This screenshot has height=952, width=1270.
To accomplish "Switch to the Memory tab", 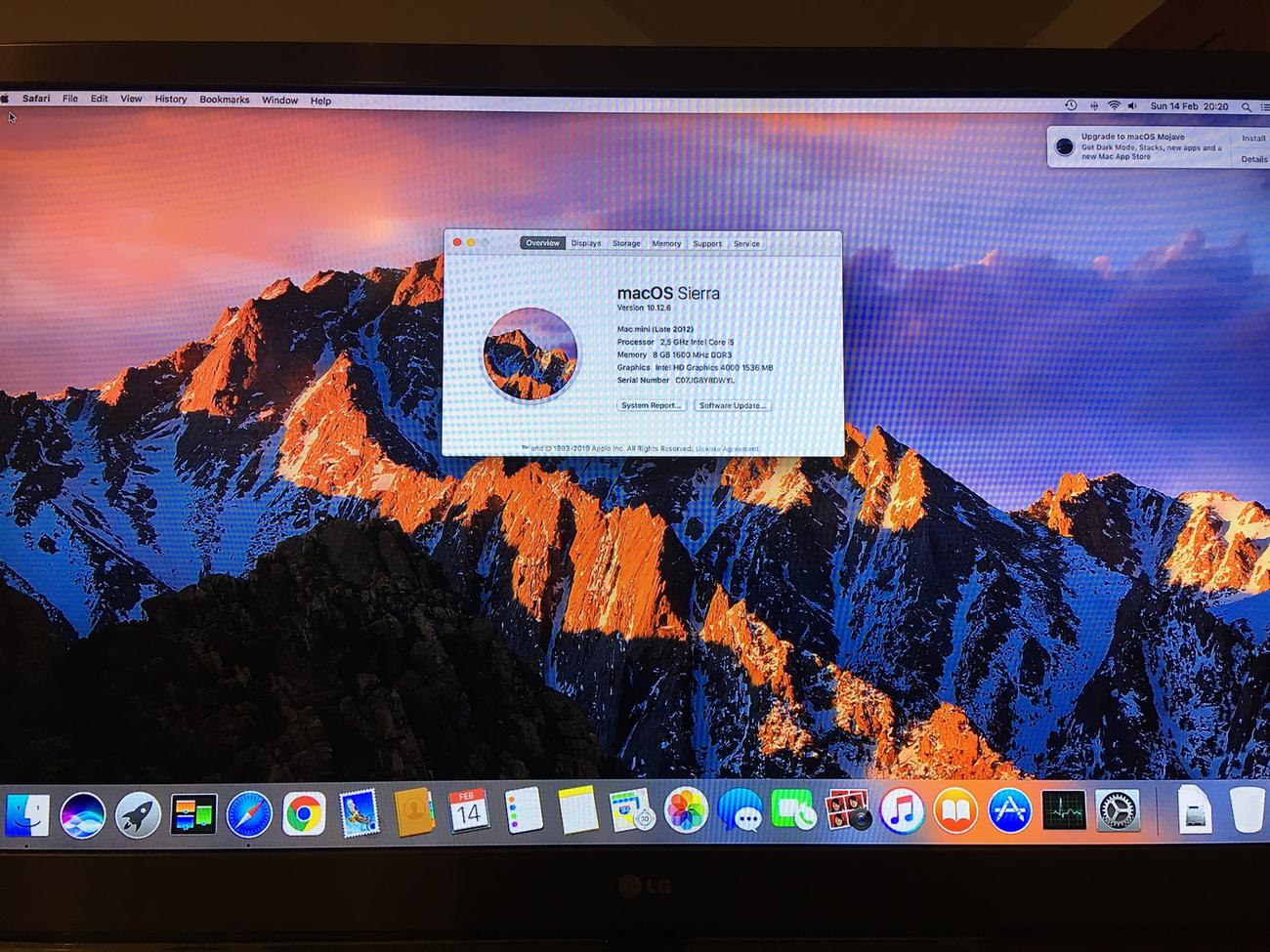I will [x=666, y=244].
